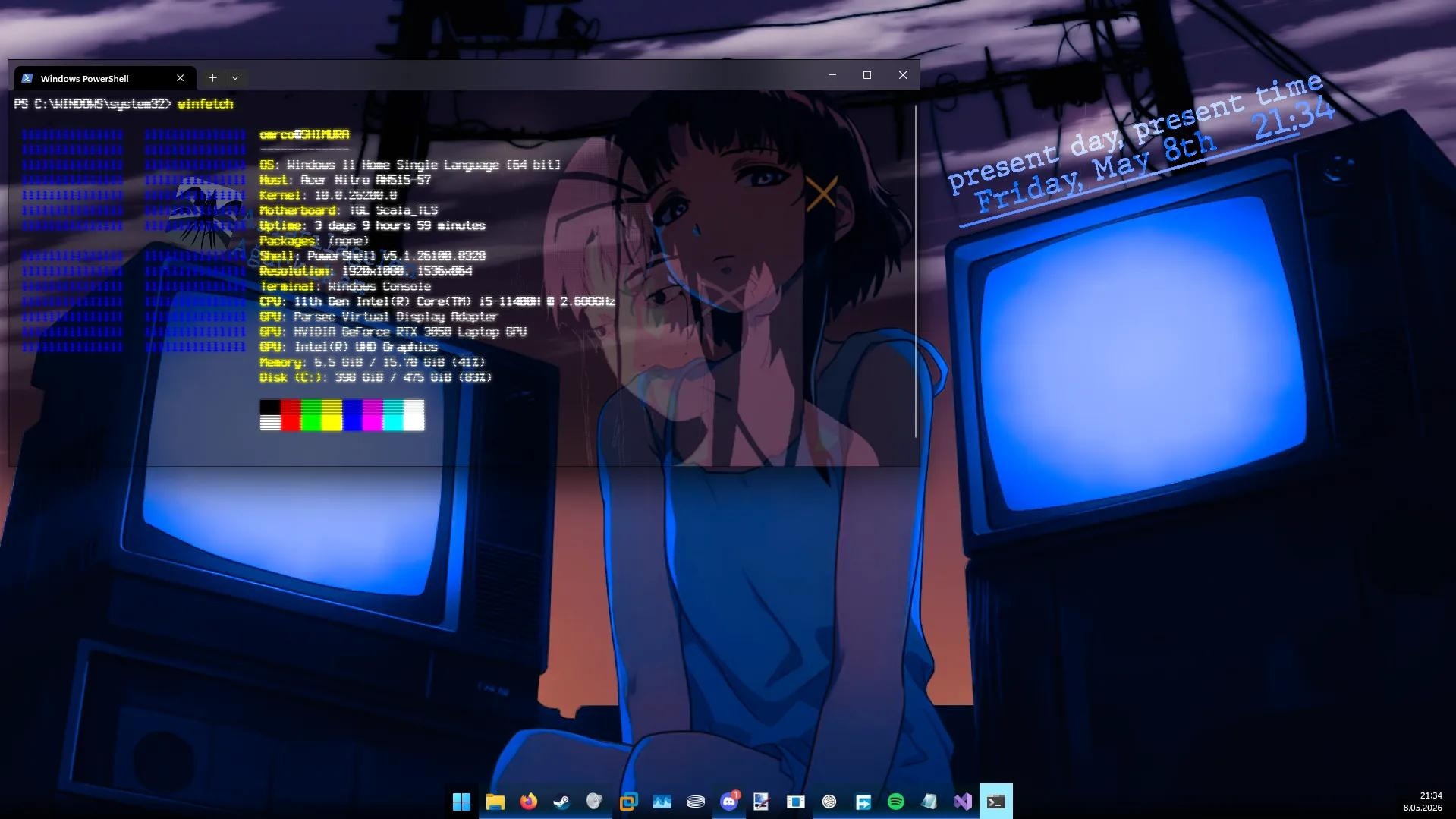The width and height of the screenshot is (1456, 819).
Task: Click the terminal's vertical scrollbar
Action: (x=916, y=271)
